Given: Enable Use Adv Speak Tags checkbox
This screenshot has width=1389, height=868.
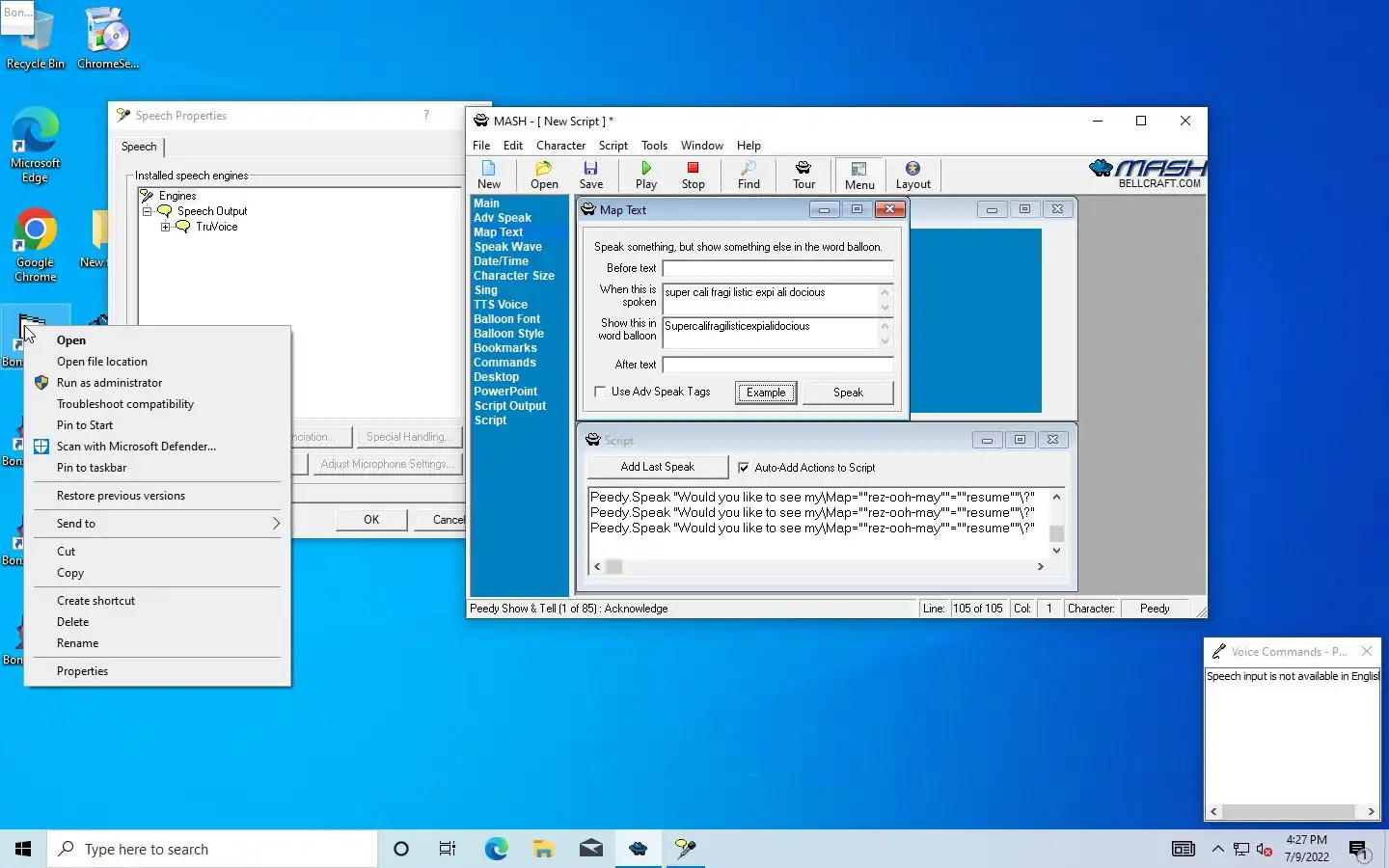Looking at the screenshot, I should click(600, 392).
